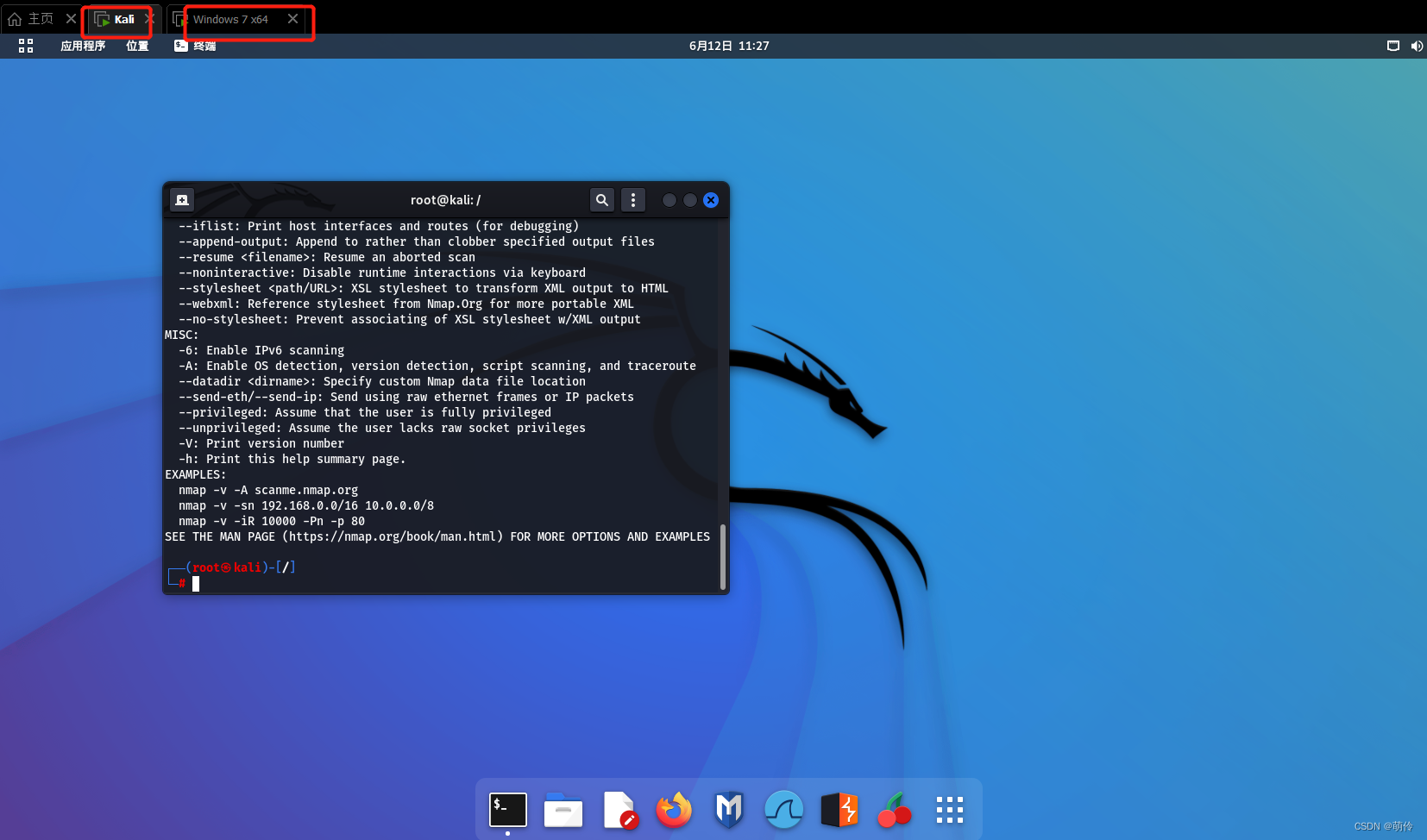
Task: Click the 'nmap -v -iR 10000 -Pn -p 80' line
Action: click(272, 521)
